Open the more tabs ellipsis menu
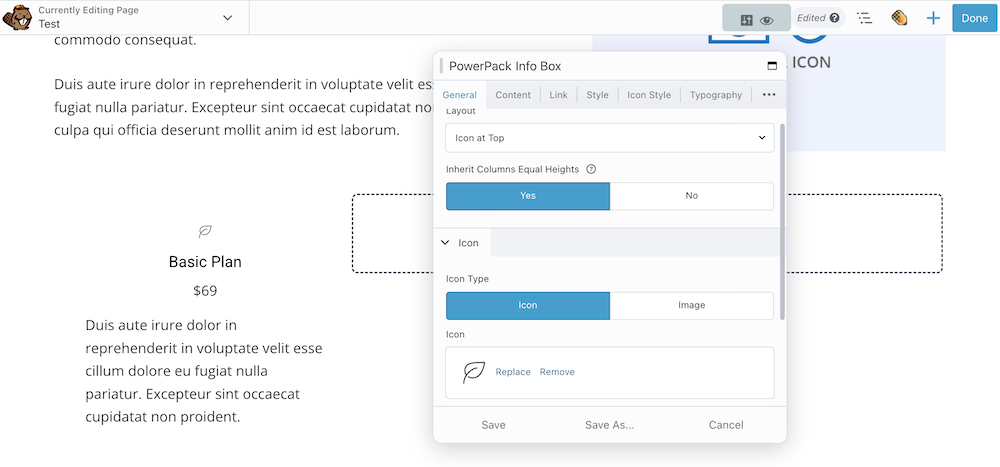1000x467 pixels. click(x=769, y=94)
